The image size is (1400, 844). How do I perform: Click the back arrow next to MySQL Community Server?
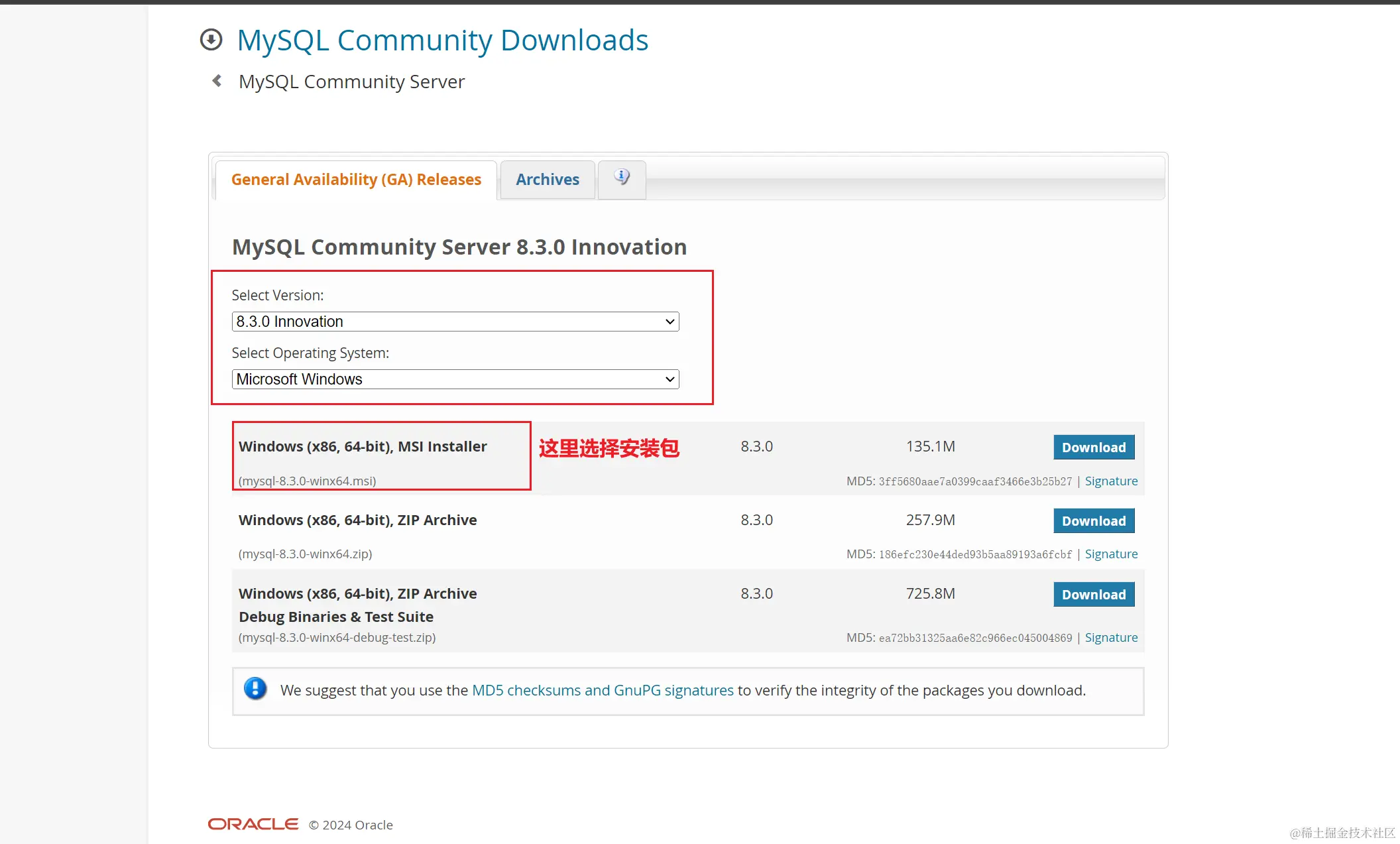[x=217, y=81]
